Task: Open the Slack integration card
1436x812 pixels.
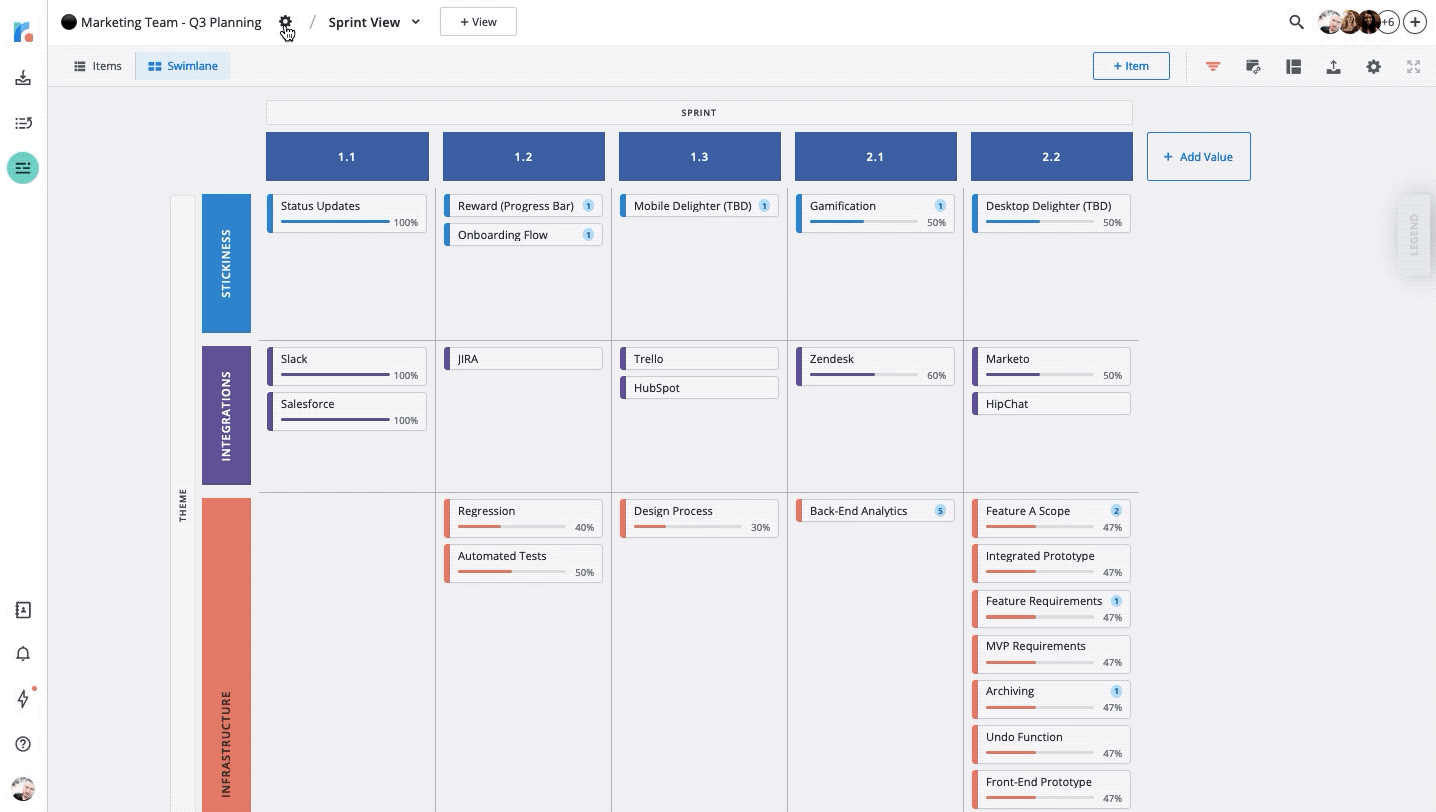Action: tap(347, 366)
